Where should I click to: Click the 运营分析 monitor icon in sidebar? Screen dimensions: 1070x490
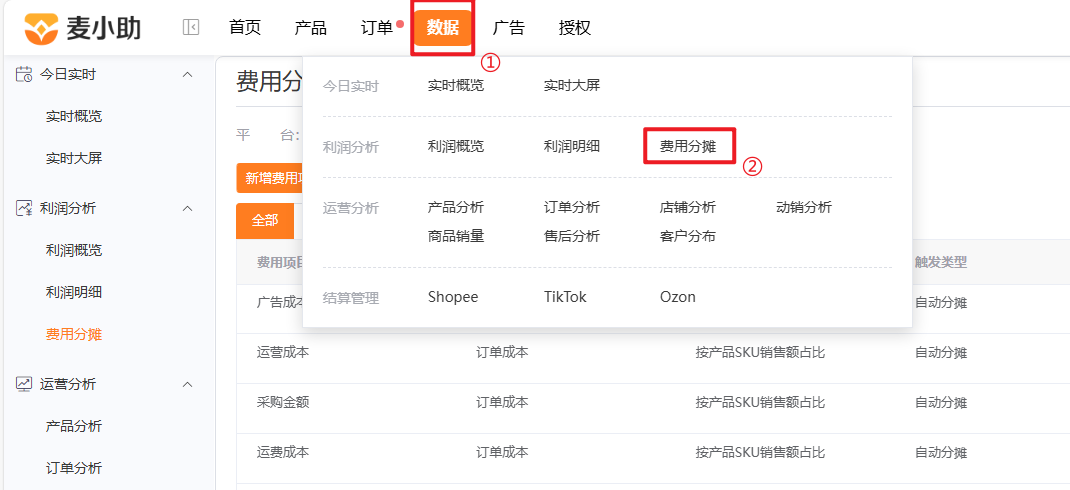[x=24, y=384]
